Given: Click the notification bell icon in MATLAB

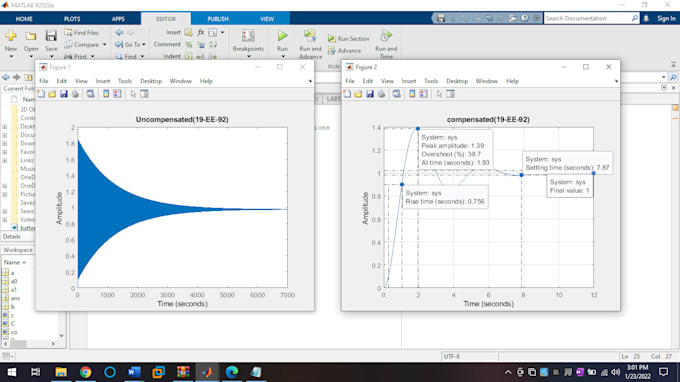Looking at the screenshot, I should pos(646,18).
